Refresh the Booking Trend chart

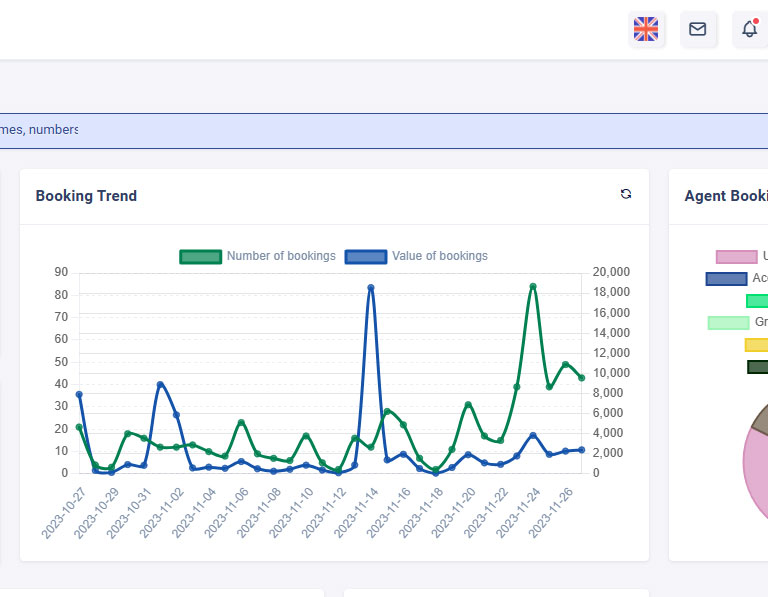tap(626, 194)
